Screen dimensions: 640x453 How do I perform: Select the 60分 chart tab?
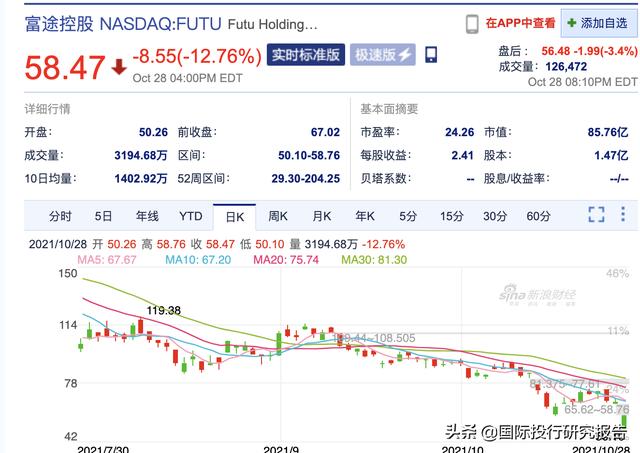[538, 216]
